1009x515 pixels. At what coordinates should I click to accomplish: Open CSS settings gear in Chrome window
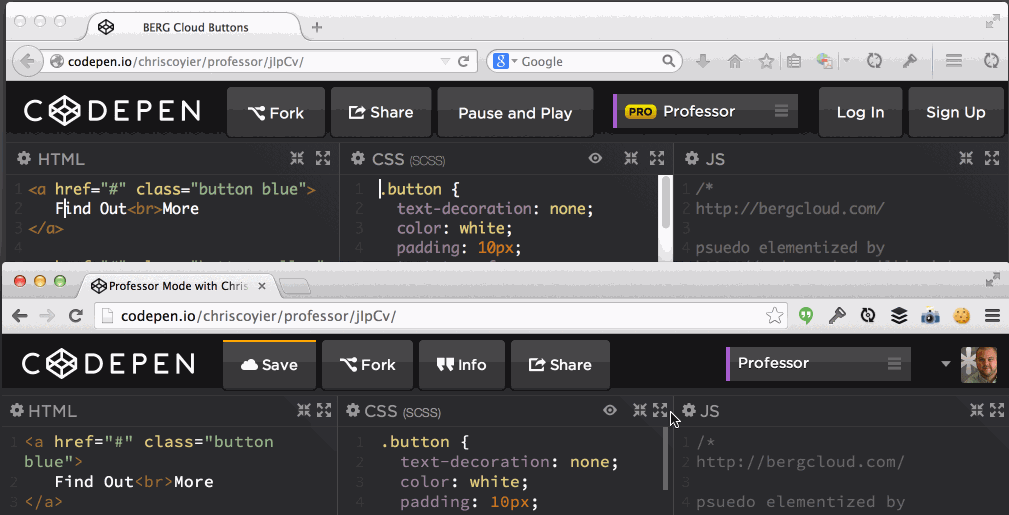(x=352, y=410)
